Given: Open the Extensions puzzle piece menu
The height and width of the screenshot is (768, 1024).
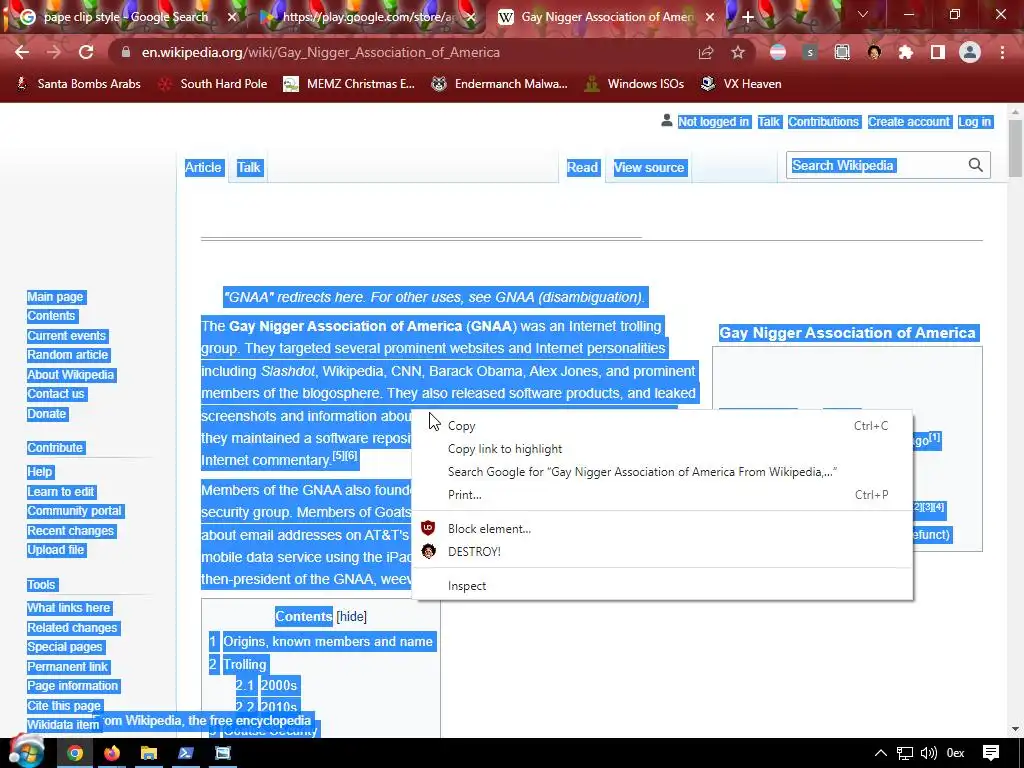Looking at the screenshot, I should tap(906, 52).
